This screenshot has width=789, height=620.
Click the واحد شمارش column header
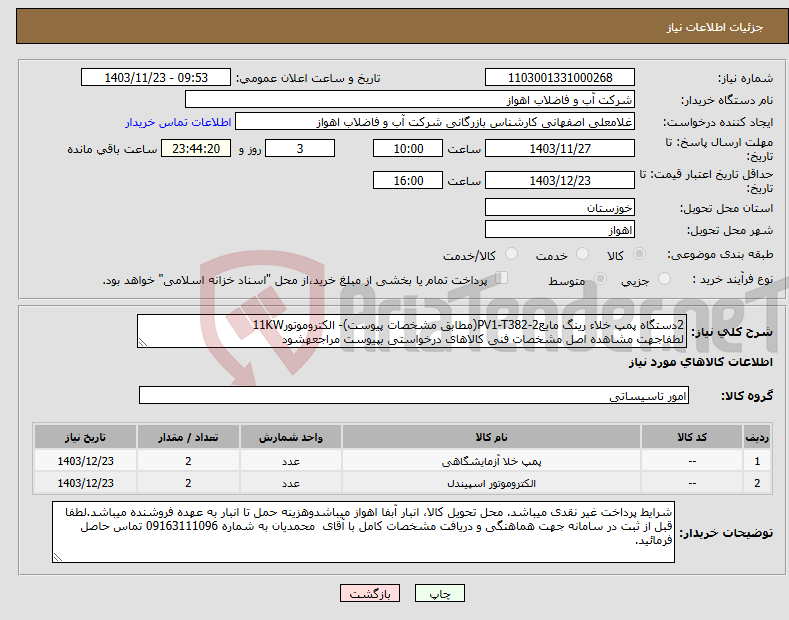click(x=291, y=437)
